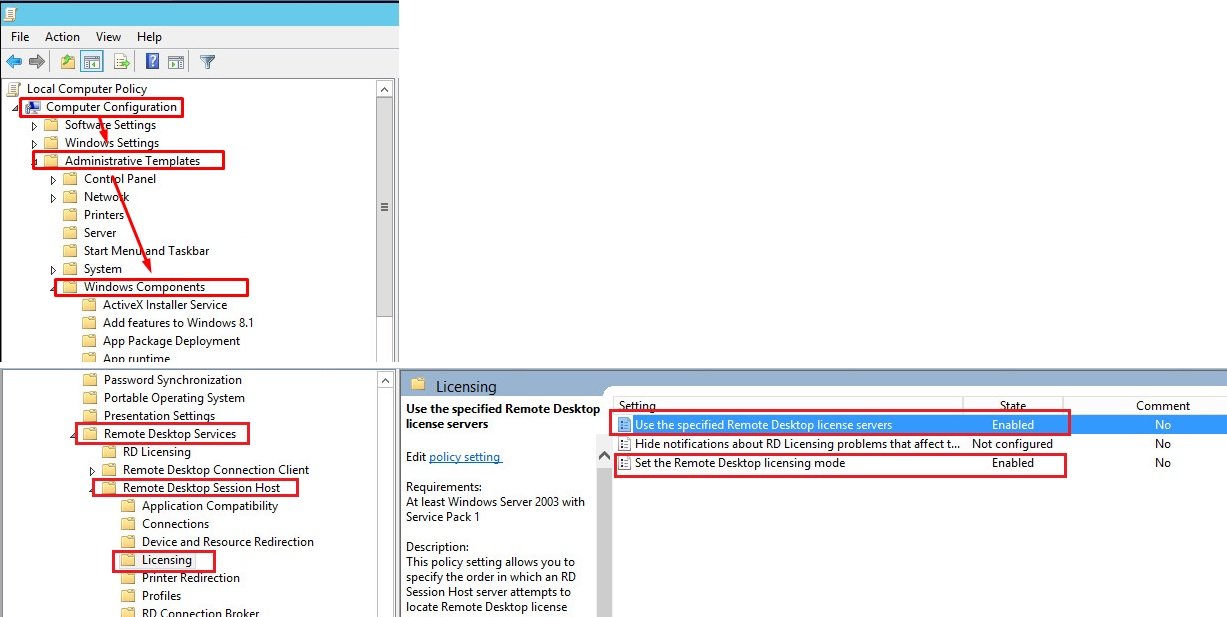Sort by the Comment column header

pyautogui.click(x=1162, y=406)
